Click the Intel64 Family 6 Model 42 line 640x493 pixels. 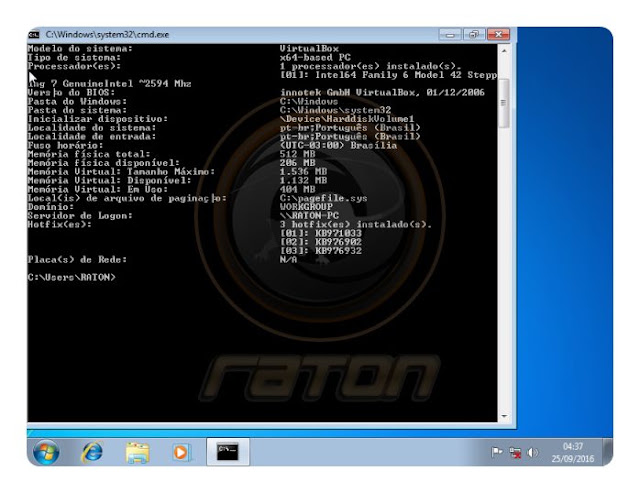[389, 75]
